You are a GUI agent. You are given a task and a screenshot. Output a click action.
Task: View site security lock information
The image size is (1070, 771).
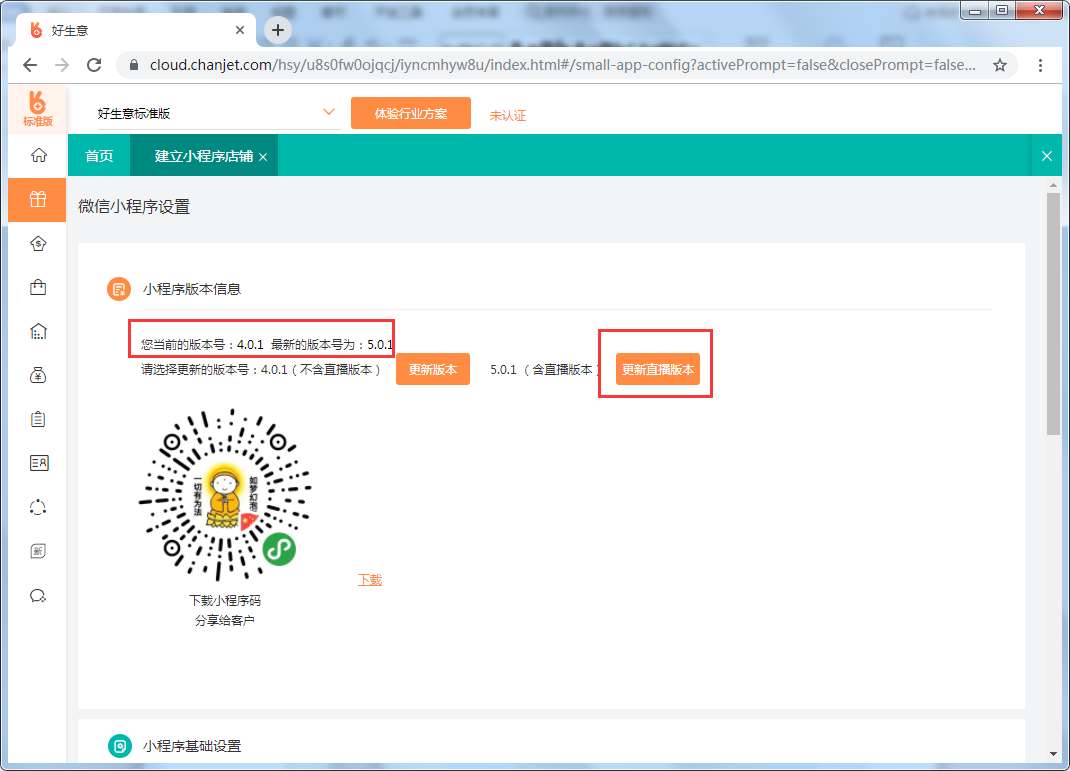coord(134,65)
